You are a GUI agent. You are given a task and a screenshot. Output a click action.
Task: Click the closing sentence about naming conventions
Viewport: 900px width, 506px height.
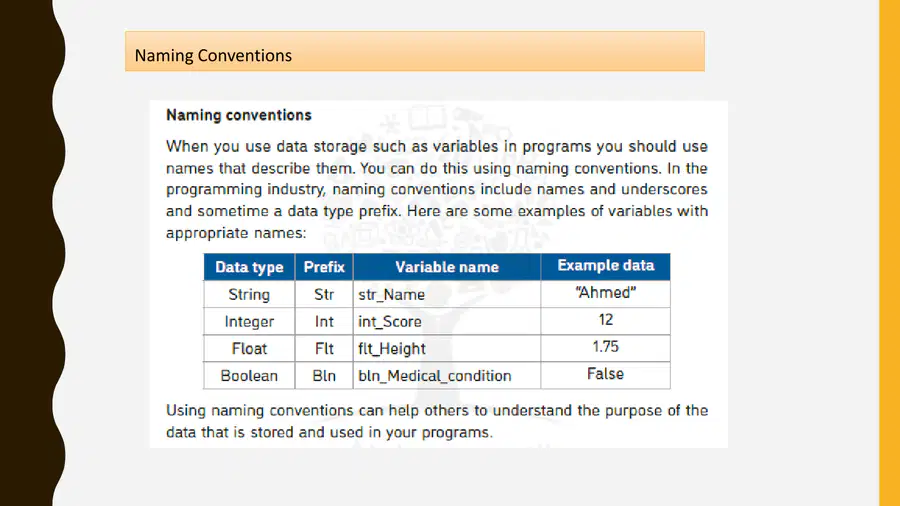pyautogui.click(x=437, y=421)
